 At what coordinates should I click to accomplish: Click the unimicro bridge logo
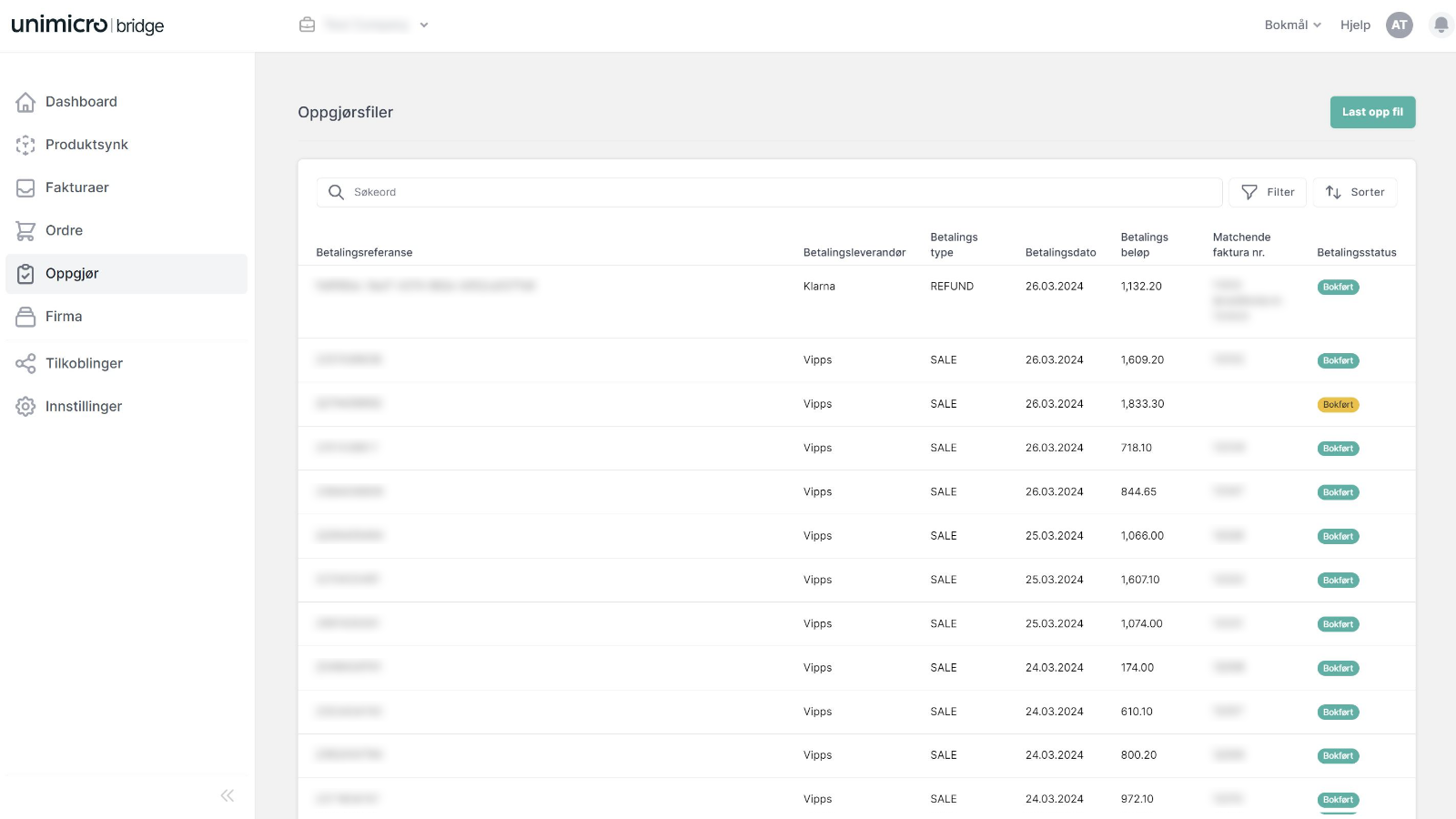pos(87,25)
